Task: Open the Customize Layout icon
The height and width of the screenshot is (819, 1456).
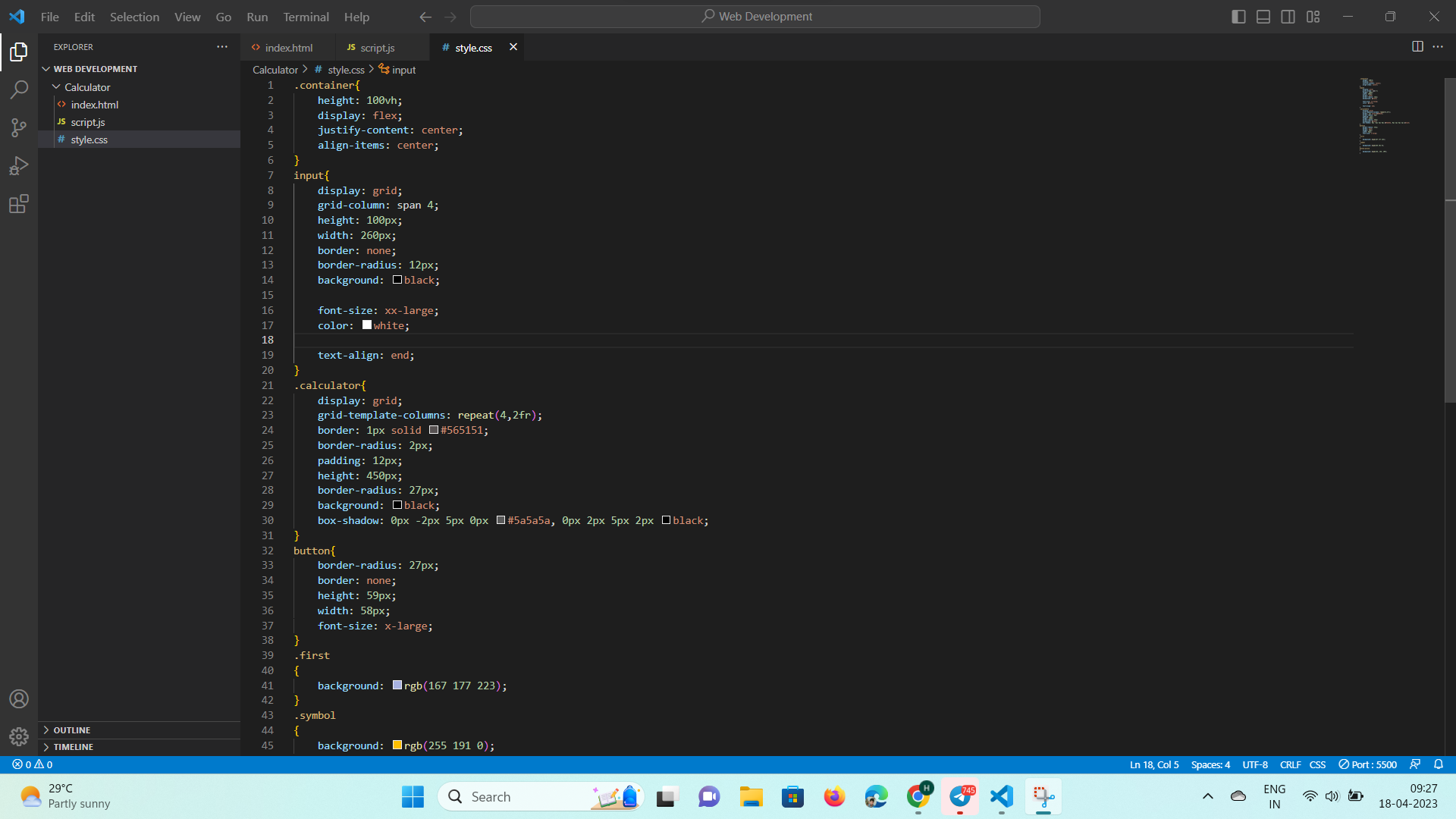Action: tap(1313, 17)
